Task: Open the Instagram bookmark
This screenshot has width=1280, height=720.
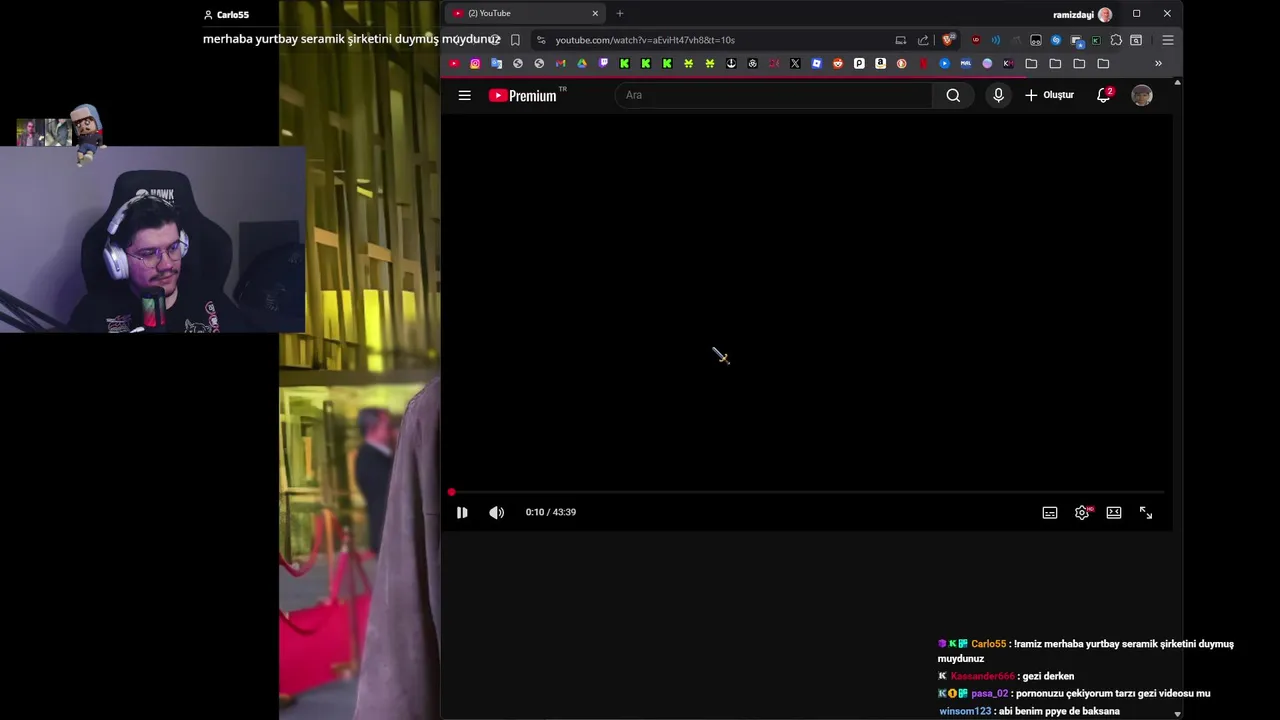Action: point(475,63)
